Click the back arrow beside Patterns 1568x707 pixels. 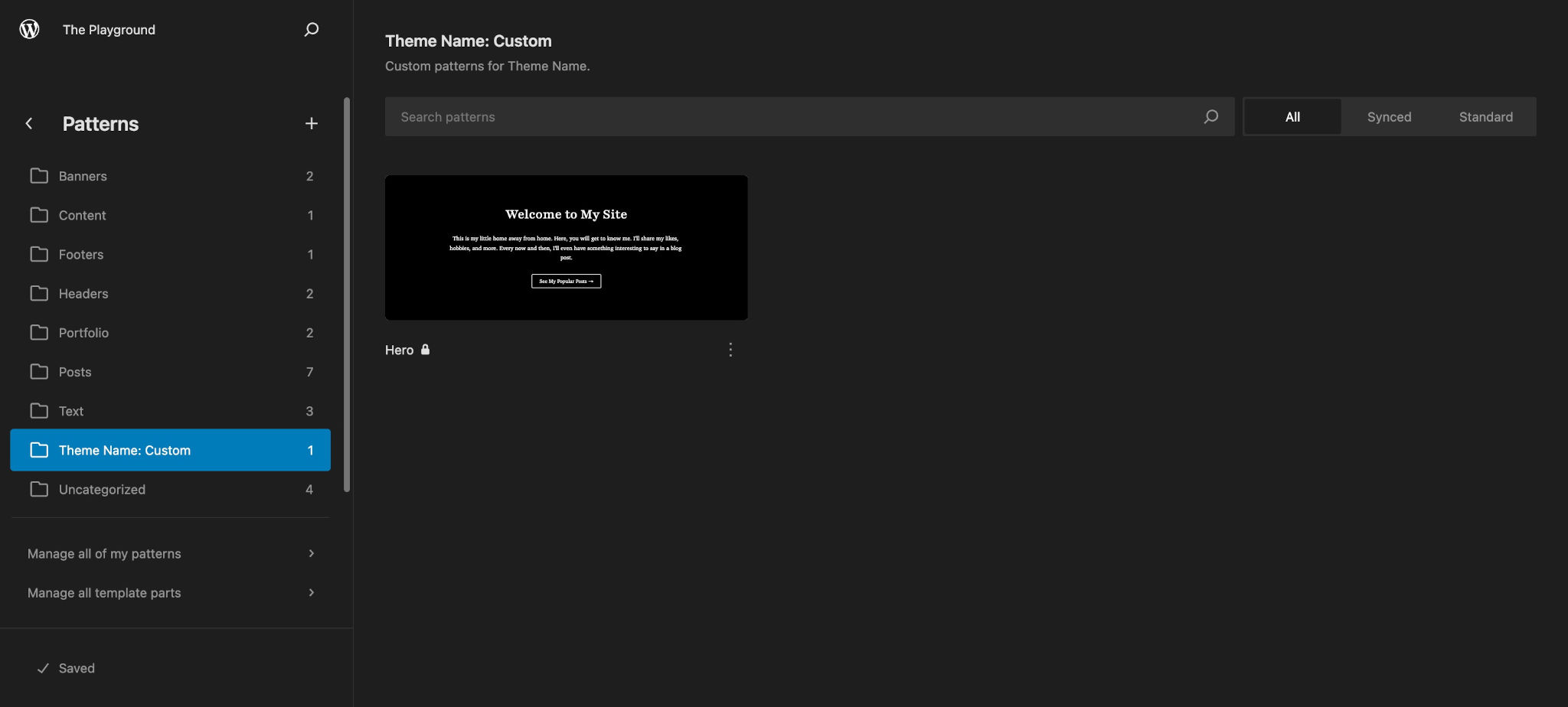pos(28,123)
